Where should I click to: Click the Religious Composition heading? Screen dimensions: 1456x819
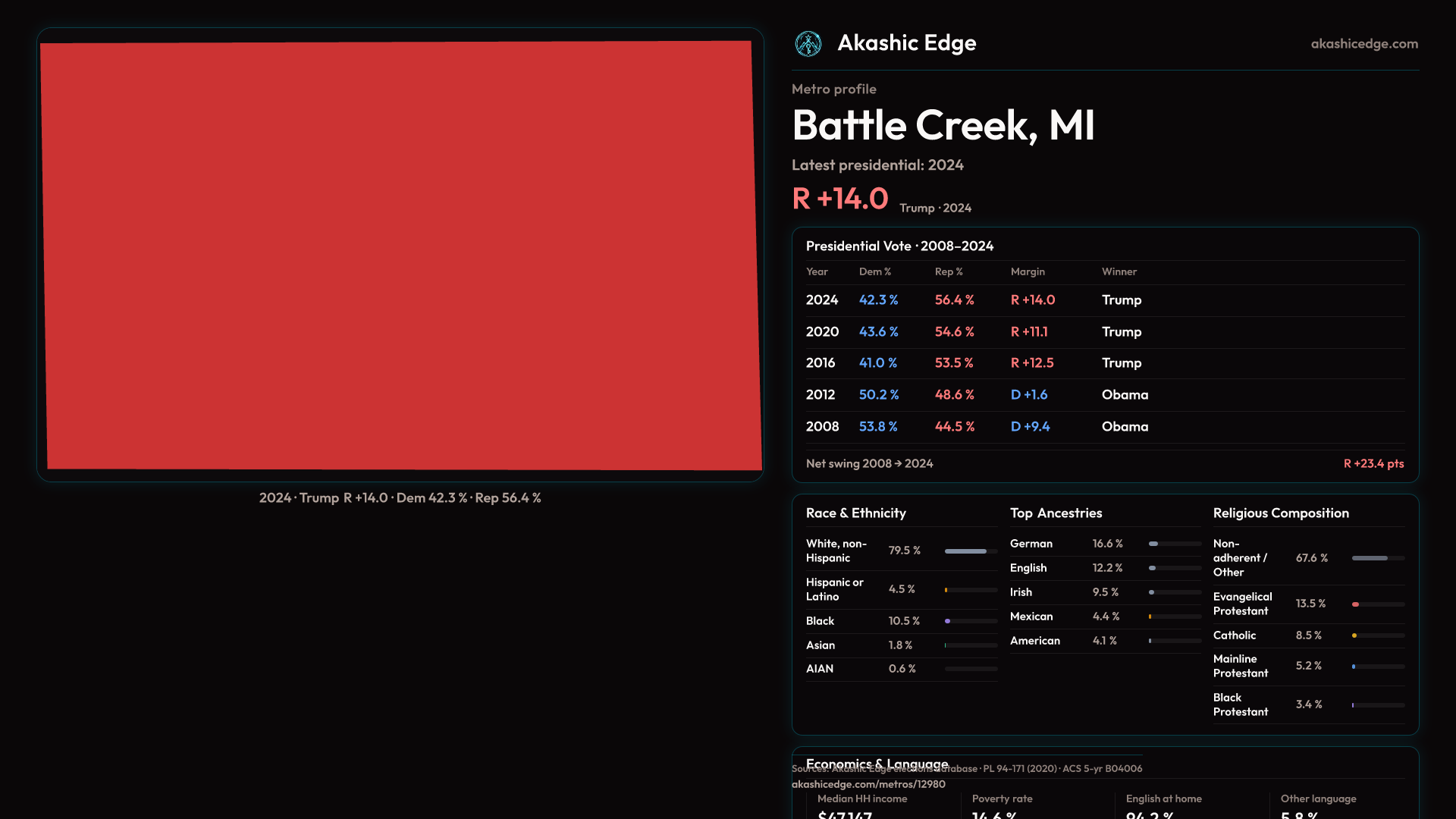tap(1280, 513)
